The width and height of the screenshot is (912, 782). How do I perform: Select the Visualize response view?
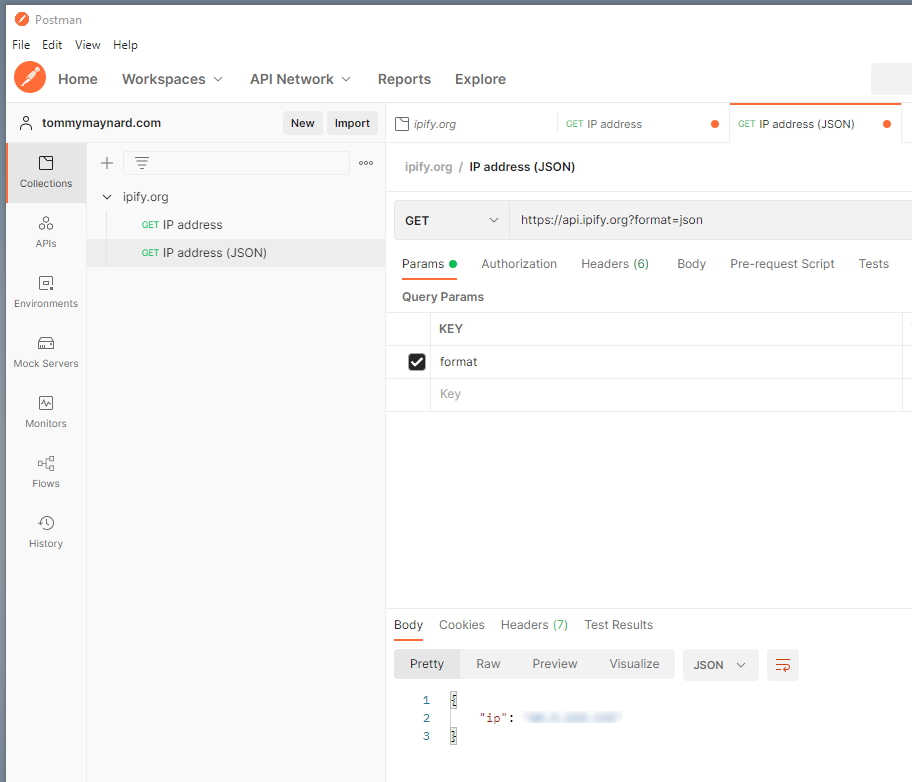[x=635, y=664]
